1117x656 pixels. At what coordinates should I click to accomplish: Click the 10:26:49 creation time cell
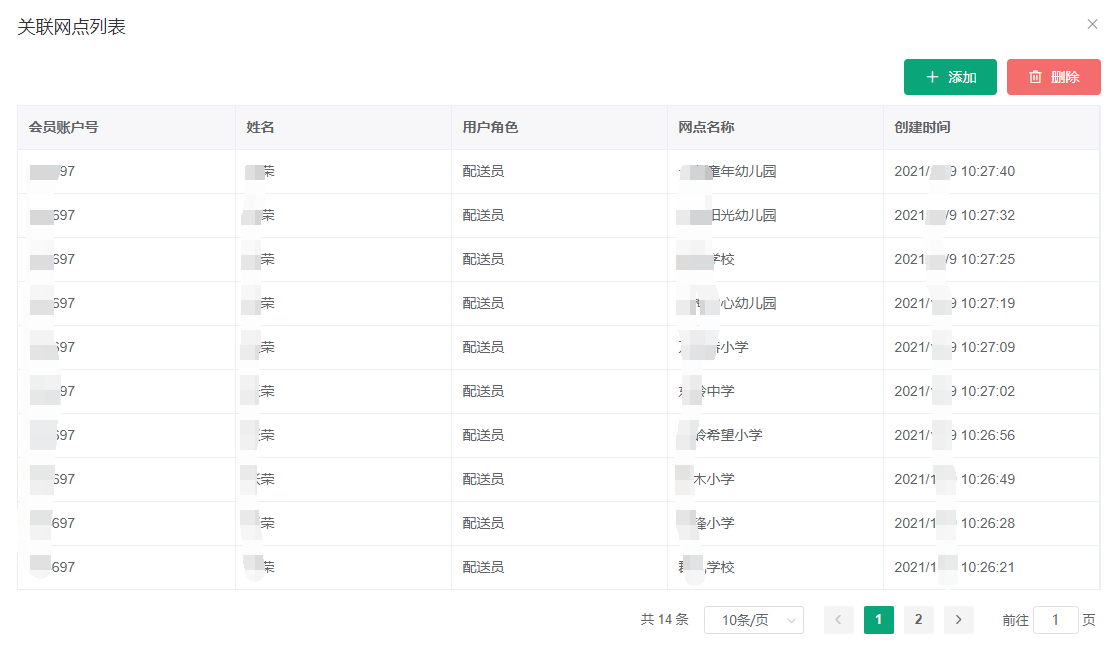(x=954, y=480)
